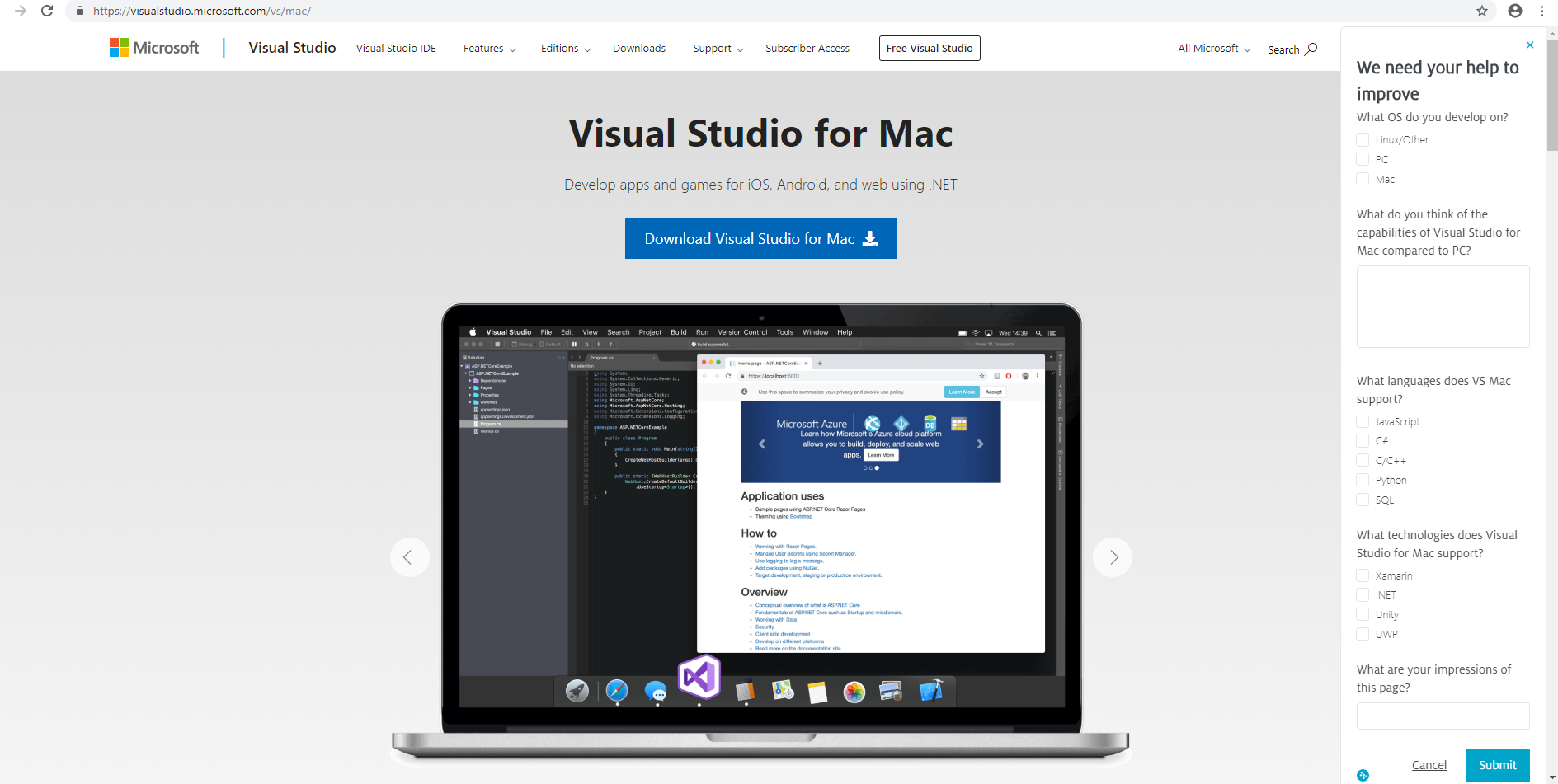Cancel the survey
This screenshot has height=784, width=1558.
(x=1429, y=765)
